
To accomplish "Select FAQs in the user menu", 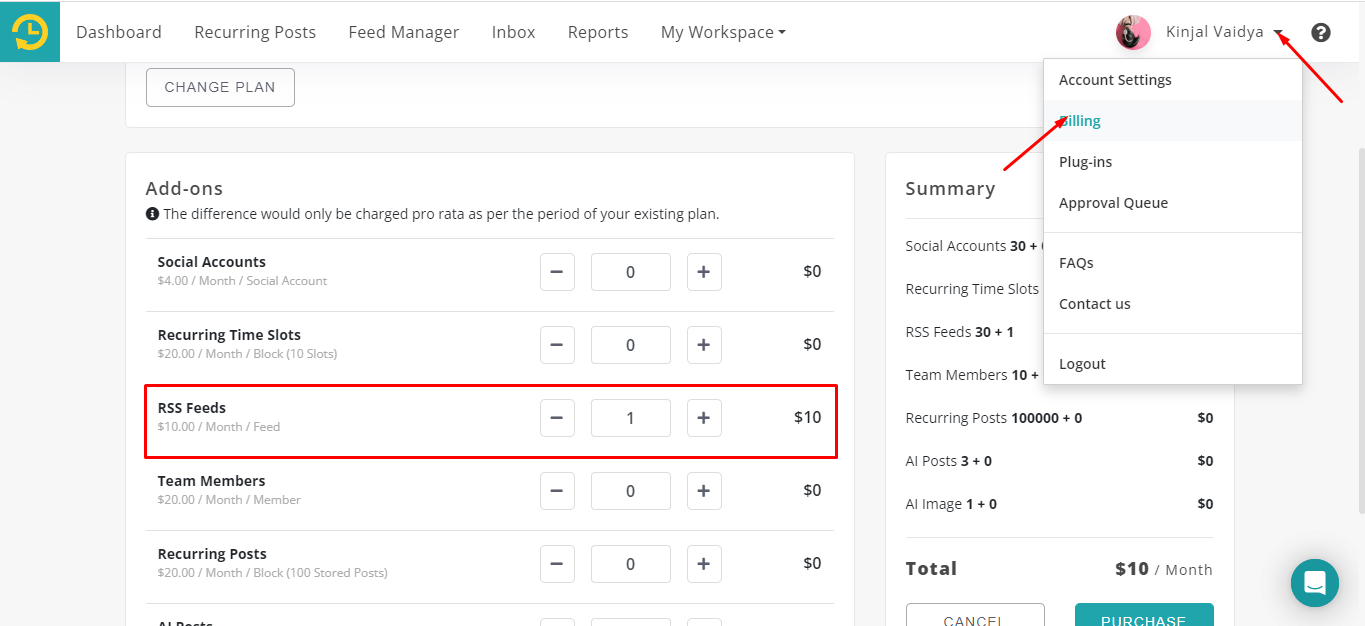I will pyautogui.click(x=1173, y=263).
